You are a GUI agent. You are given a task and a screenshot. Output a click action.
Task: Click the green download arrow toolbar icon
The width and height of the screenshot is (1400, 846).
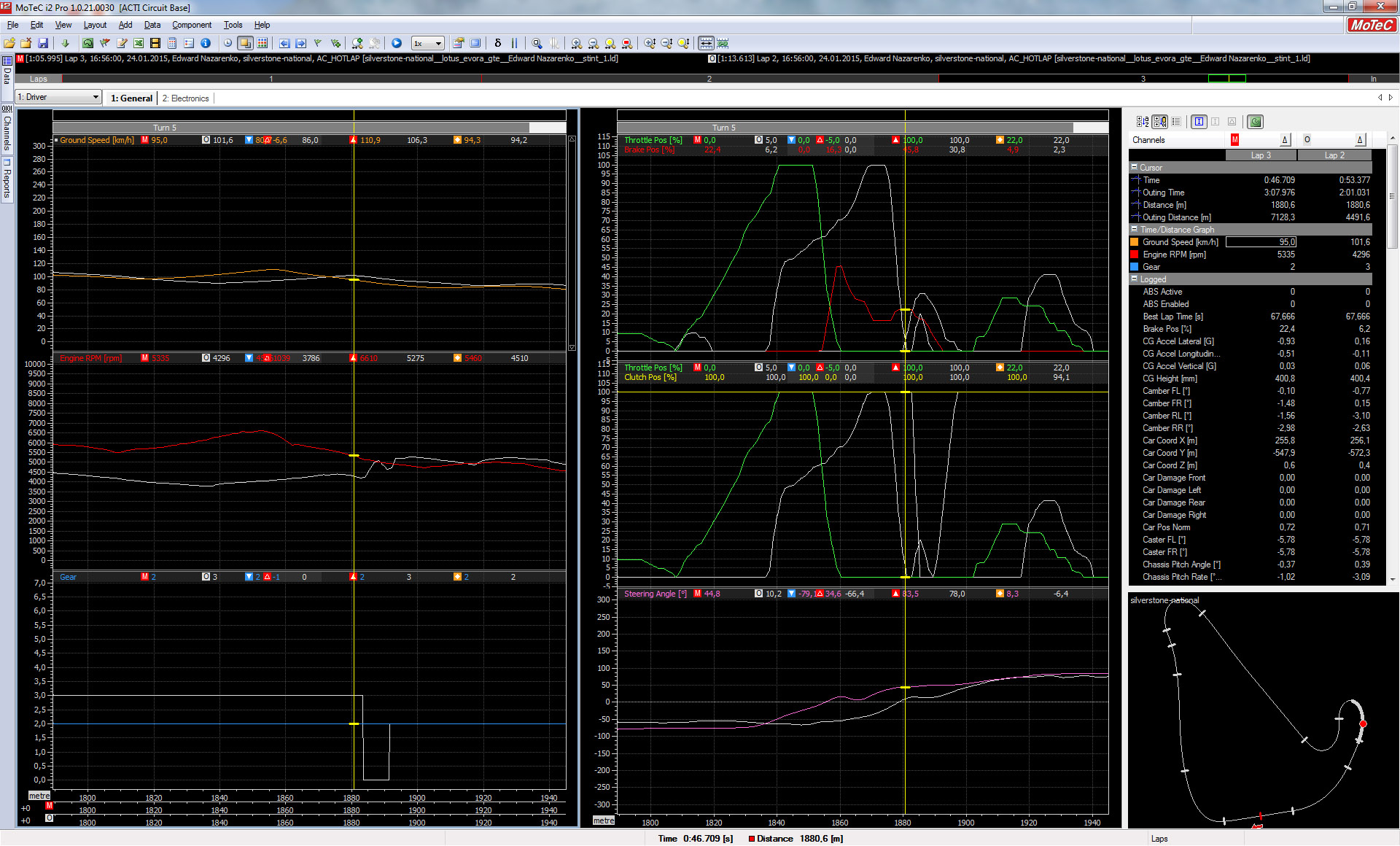coord(65,43)
